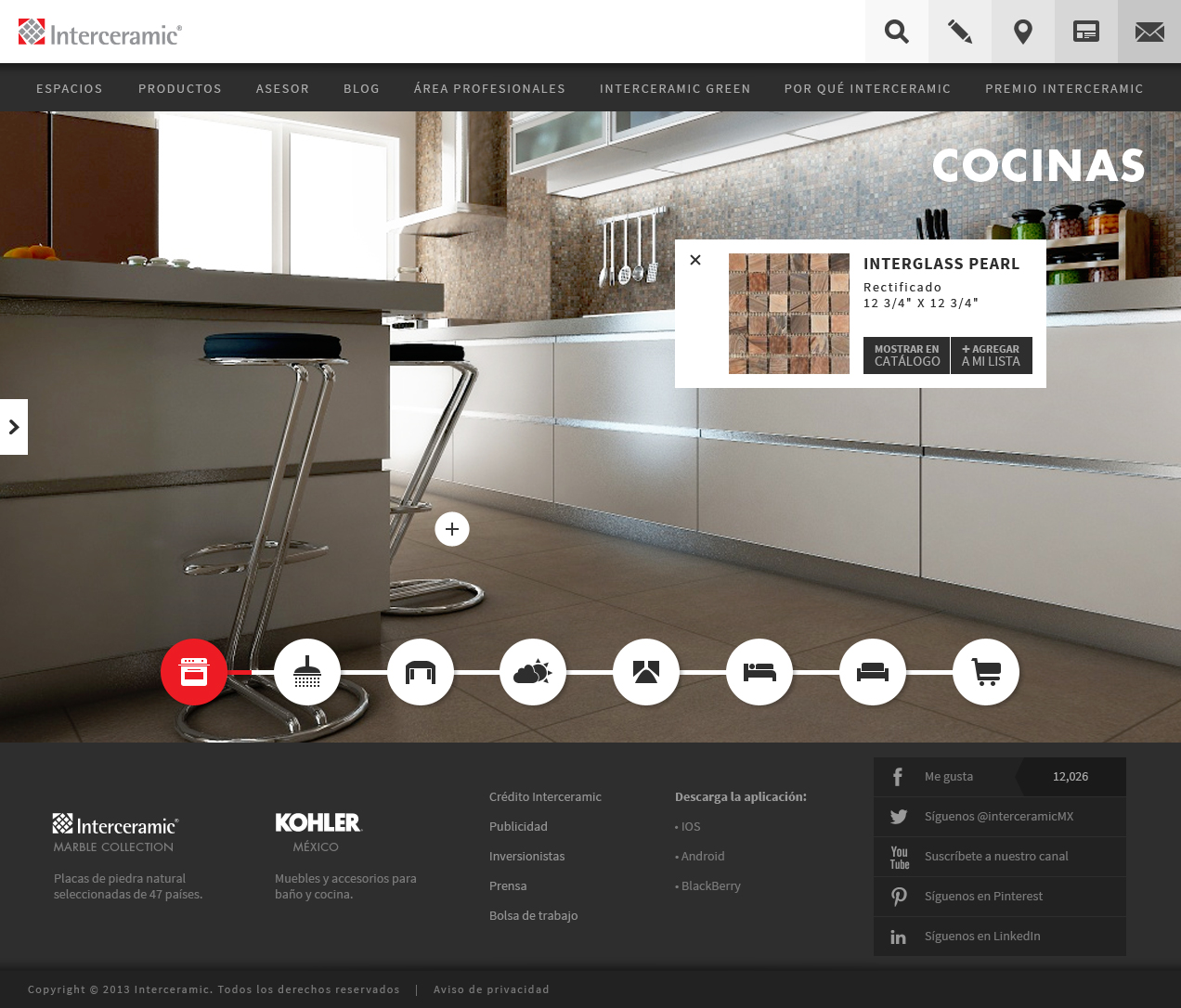Click Agregar a Mi Lista button
This screenshot has height=1008, width=1181.
(991, 355)
